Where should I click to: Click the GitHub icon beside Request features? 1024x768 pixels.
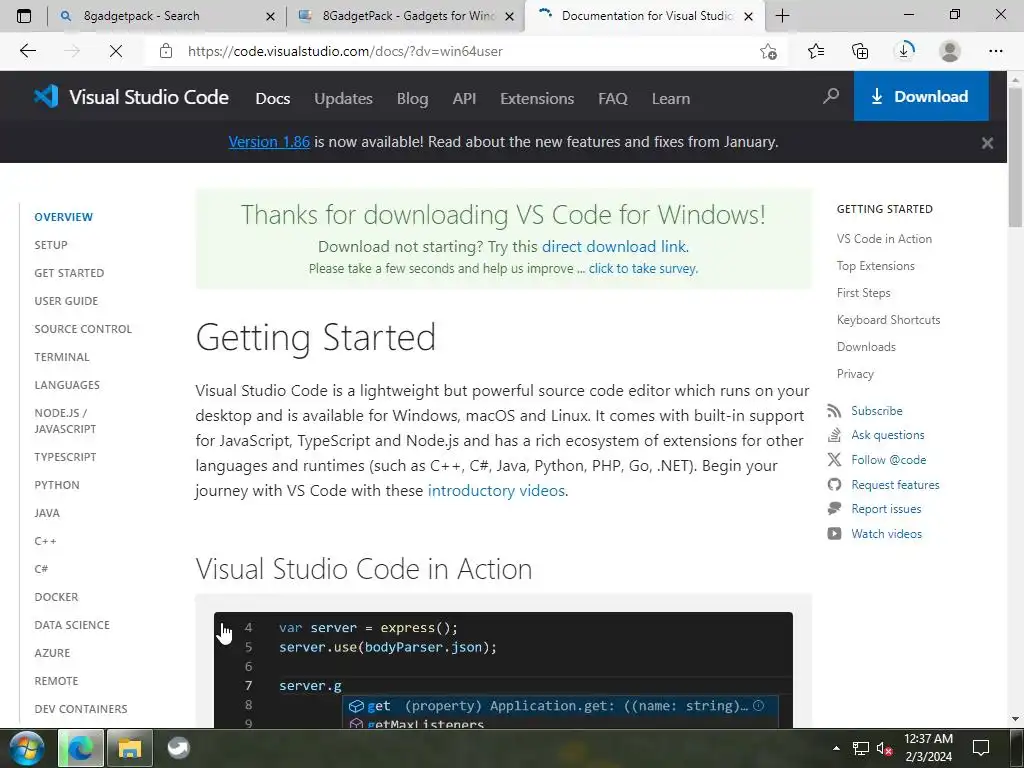point(834,485)
